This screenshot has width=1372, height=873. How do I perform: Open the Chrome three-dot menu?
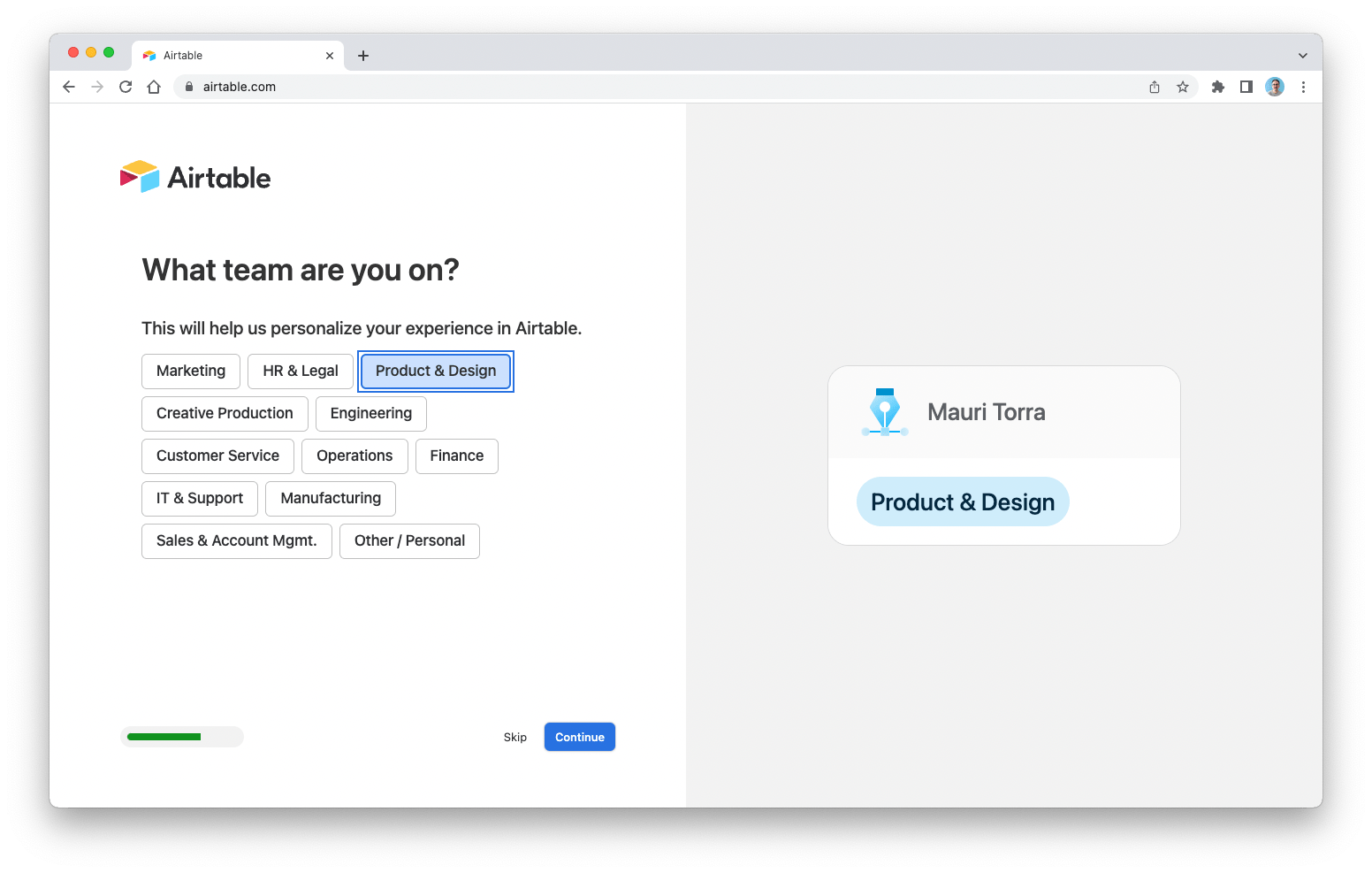click(1304, 87)
